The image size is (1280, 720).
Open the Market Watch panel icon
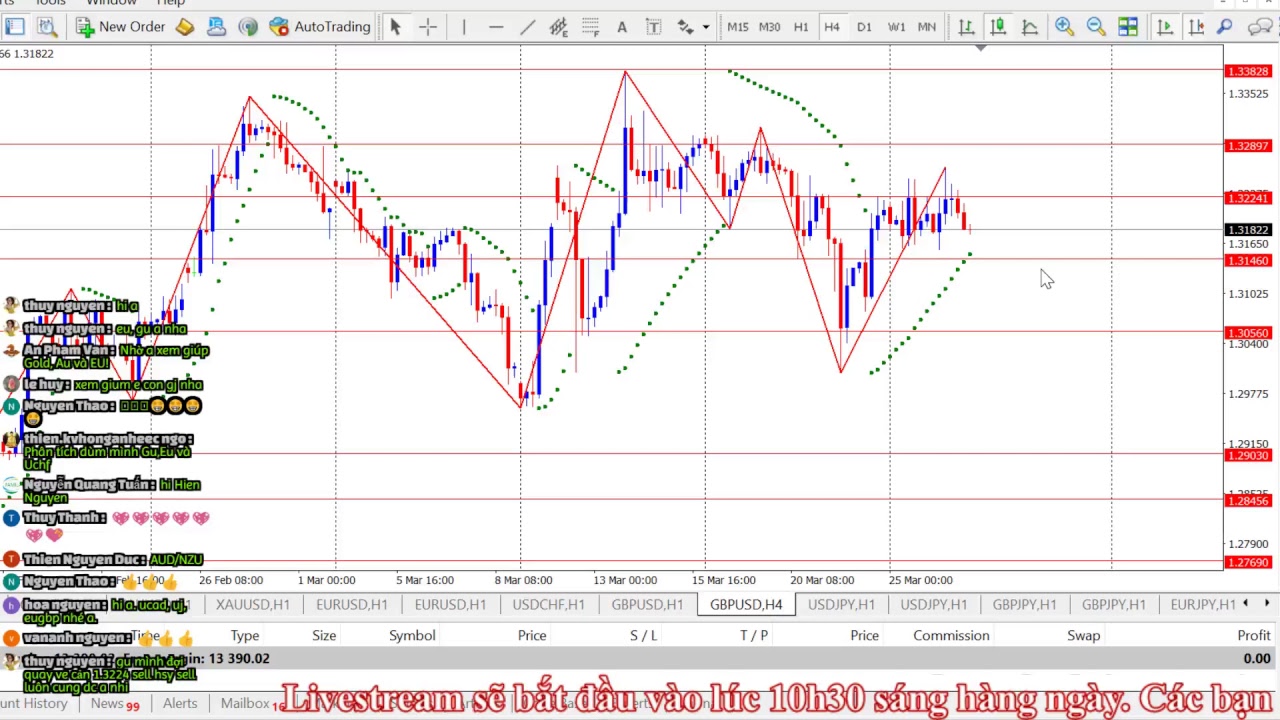tap(15, 27)
